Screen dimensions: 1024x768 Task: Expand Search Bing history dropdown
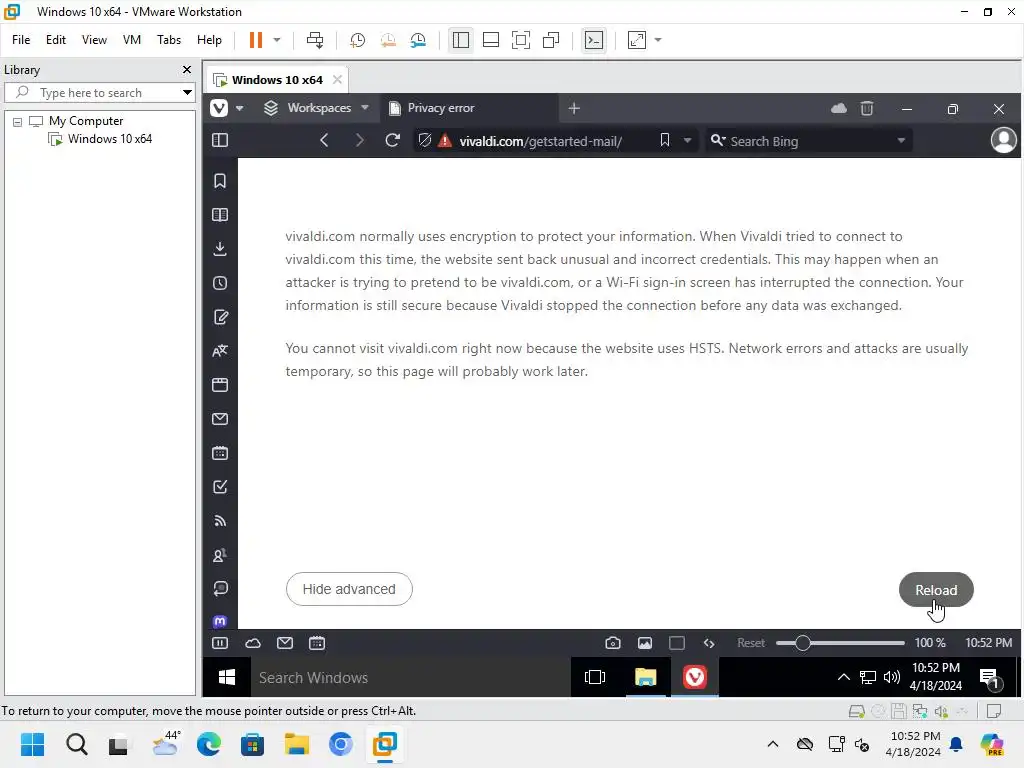pyautogui.click(x=901, y=140)
